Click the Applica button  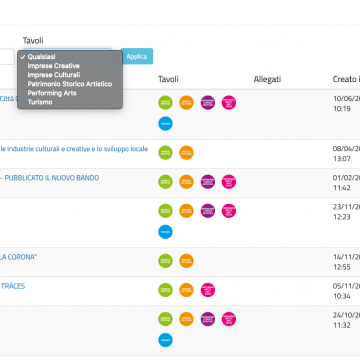click(137, 56)
